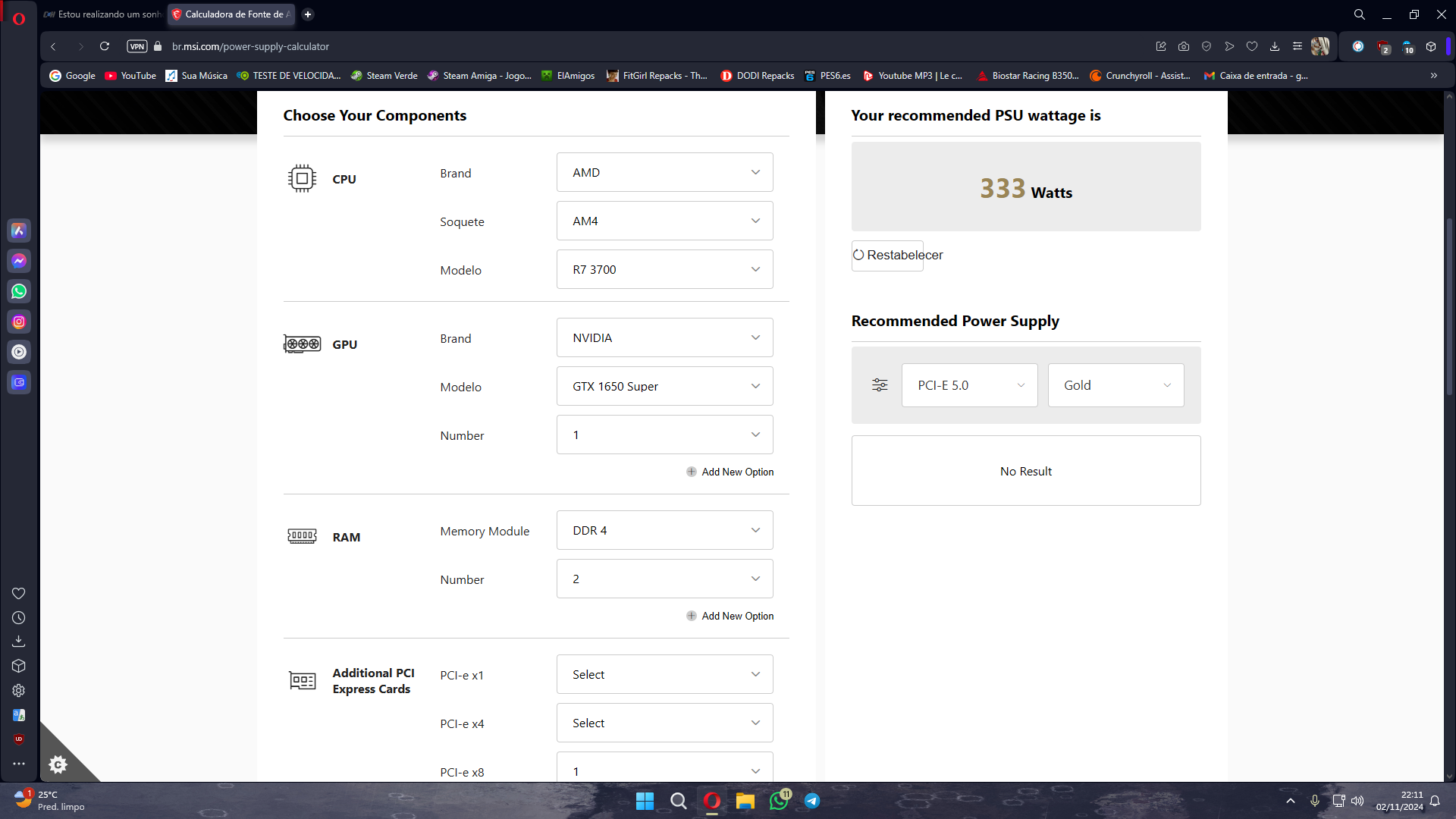The height and width of the screenshot is (819, 1456).
Task: Open the PCI-e x1 Select dropdown
Action: point(665,674)
